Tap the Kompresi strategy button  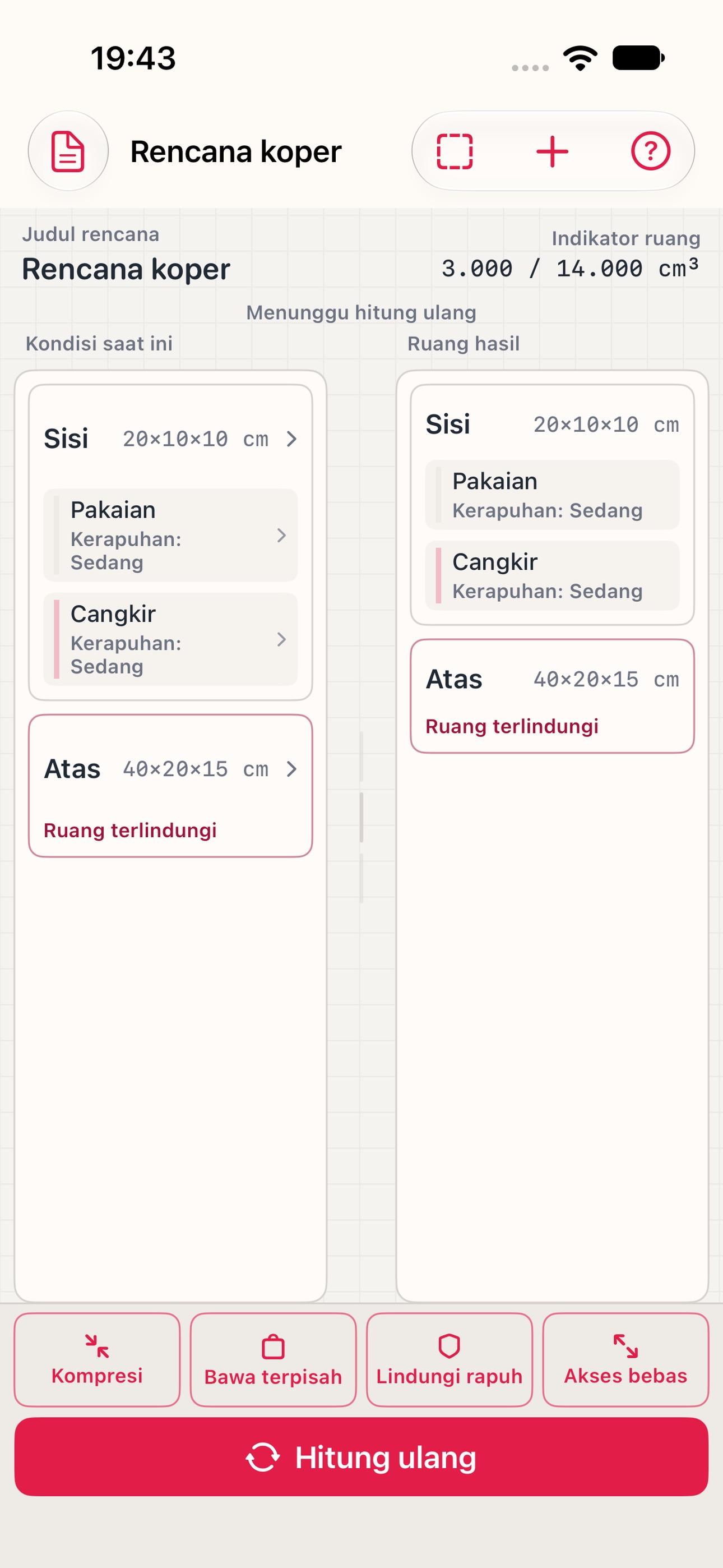pyautogui.click(x=98, y=1359)
